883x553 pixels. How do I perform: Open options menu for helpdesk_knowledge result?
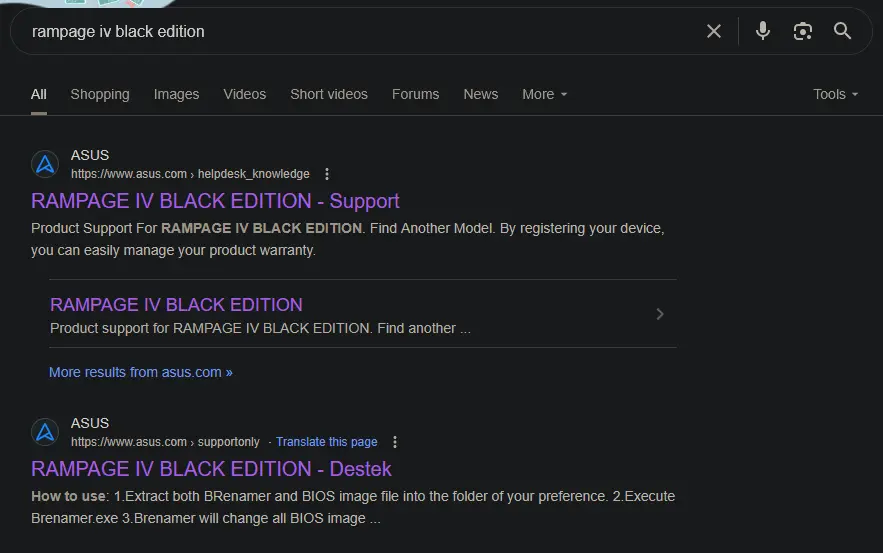tap(327, 174)
